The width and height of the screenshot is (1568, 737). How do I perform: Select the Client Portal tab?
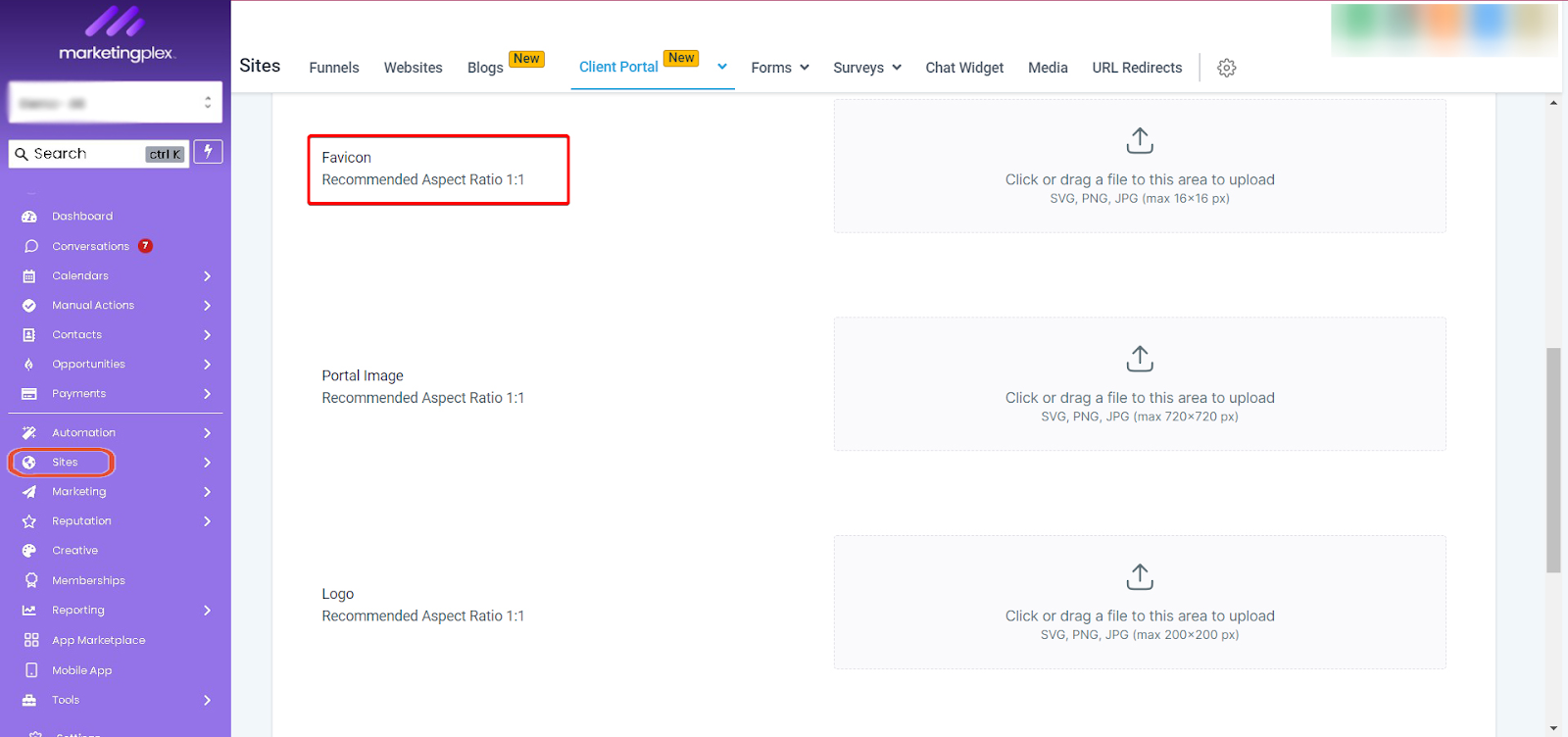(x=618, y=67)
